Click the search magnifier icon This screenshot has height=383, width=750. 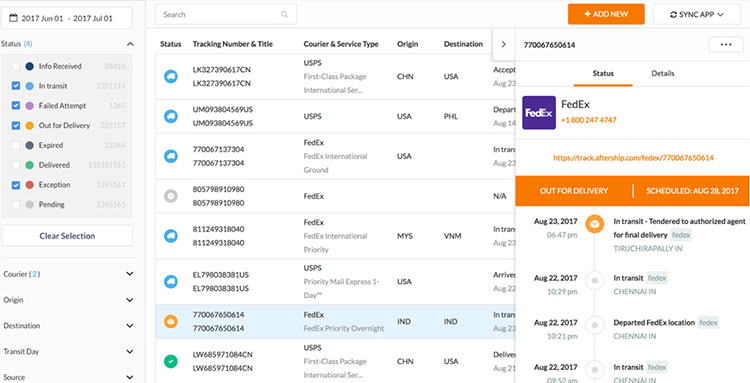(x=285, y=14)
